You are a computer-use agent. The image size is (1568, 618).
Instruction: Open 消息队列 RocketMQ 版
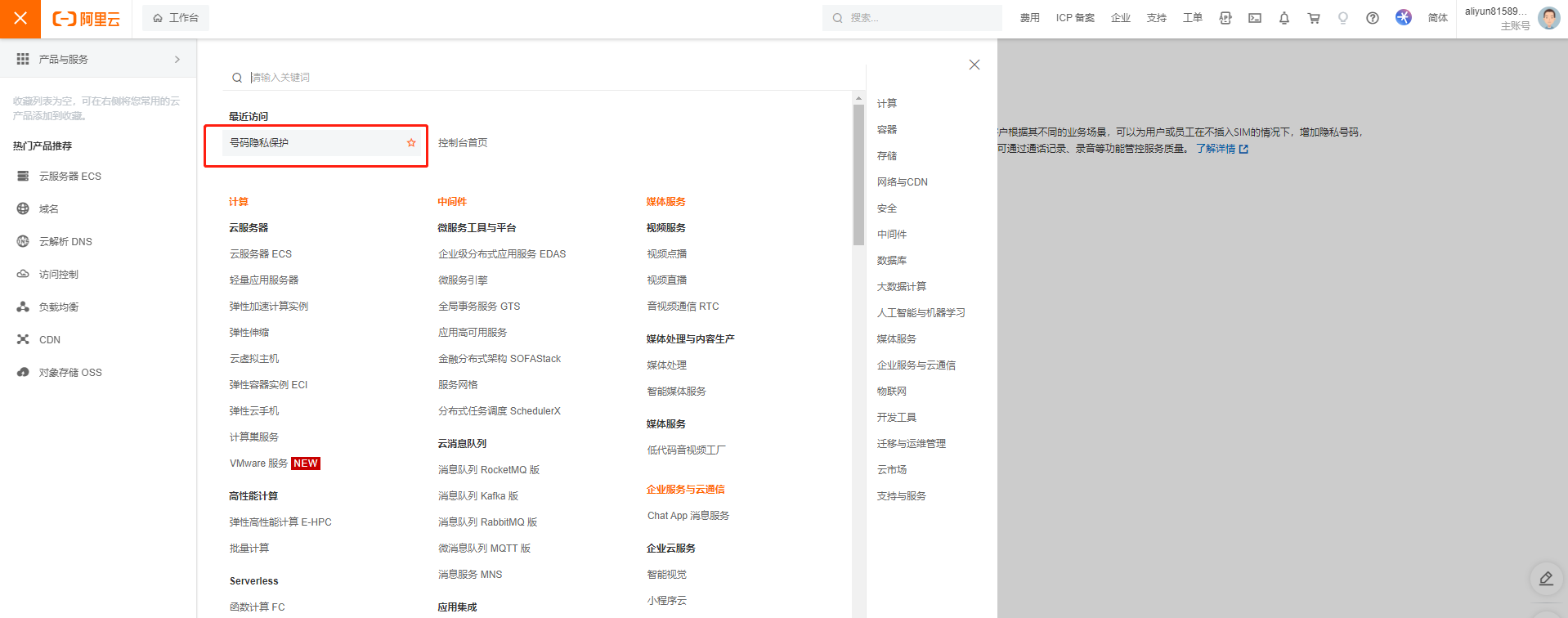tap(489, 470)
